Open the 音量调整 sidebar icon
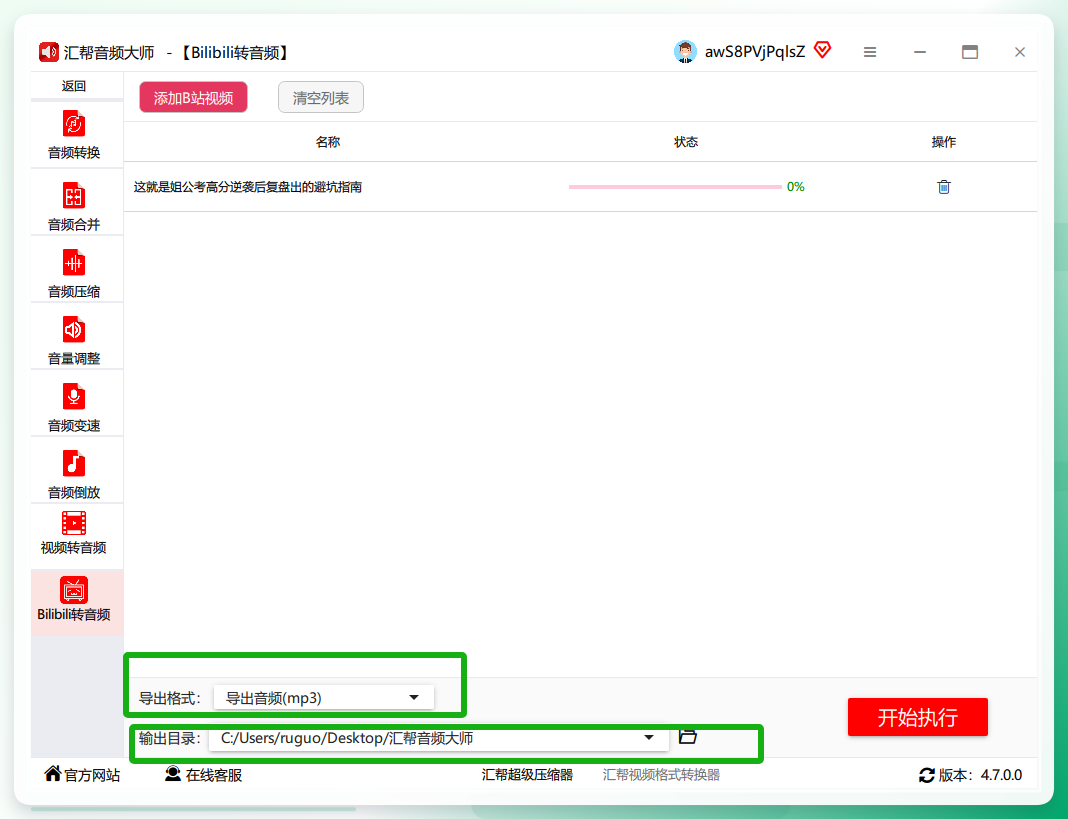The image size is (1068, 819). click(x=74, y=330)
